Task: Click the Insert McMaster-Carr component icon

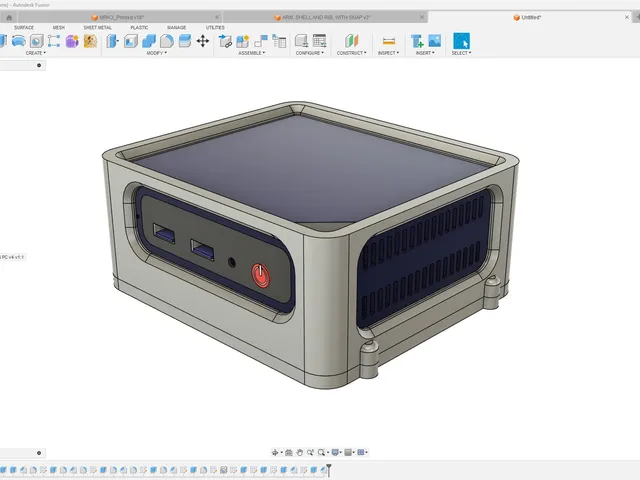Action: (x=417, y=41)
